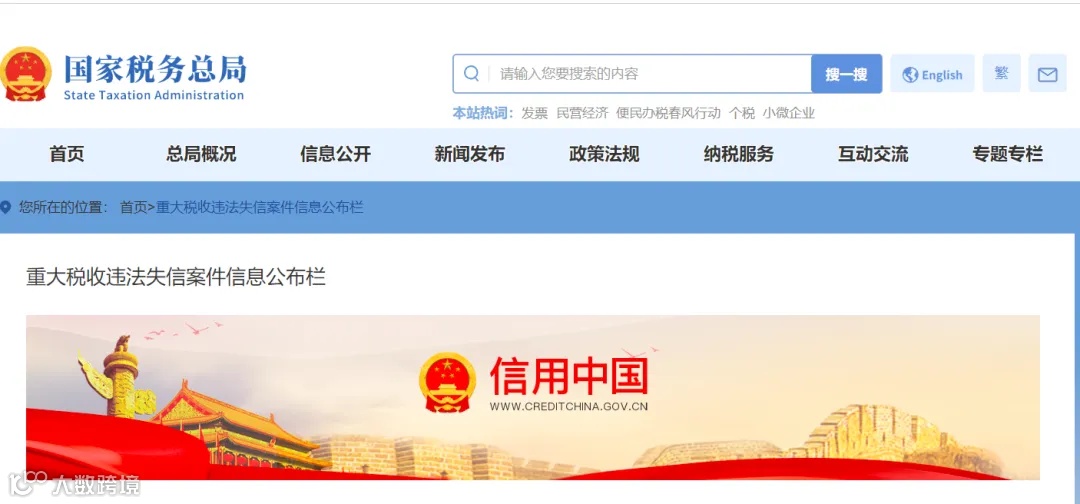1080x504 pixels.
Task: Open the 信用中国 banner image
Action: tap(532, 397)
